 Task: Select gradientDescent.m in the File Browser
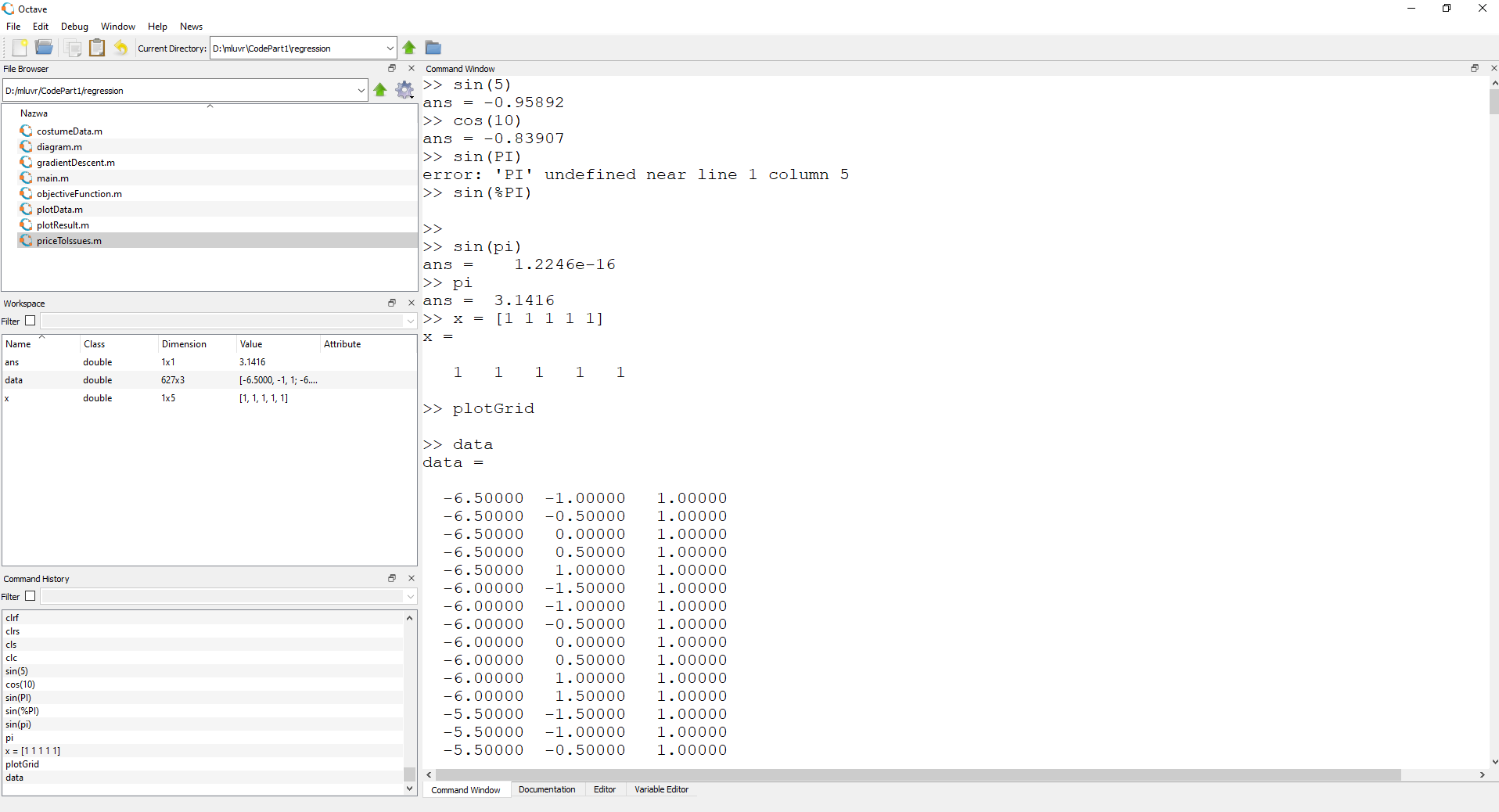pyautogui.click(x=76, y=163)
